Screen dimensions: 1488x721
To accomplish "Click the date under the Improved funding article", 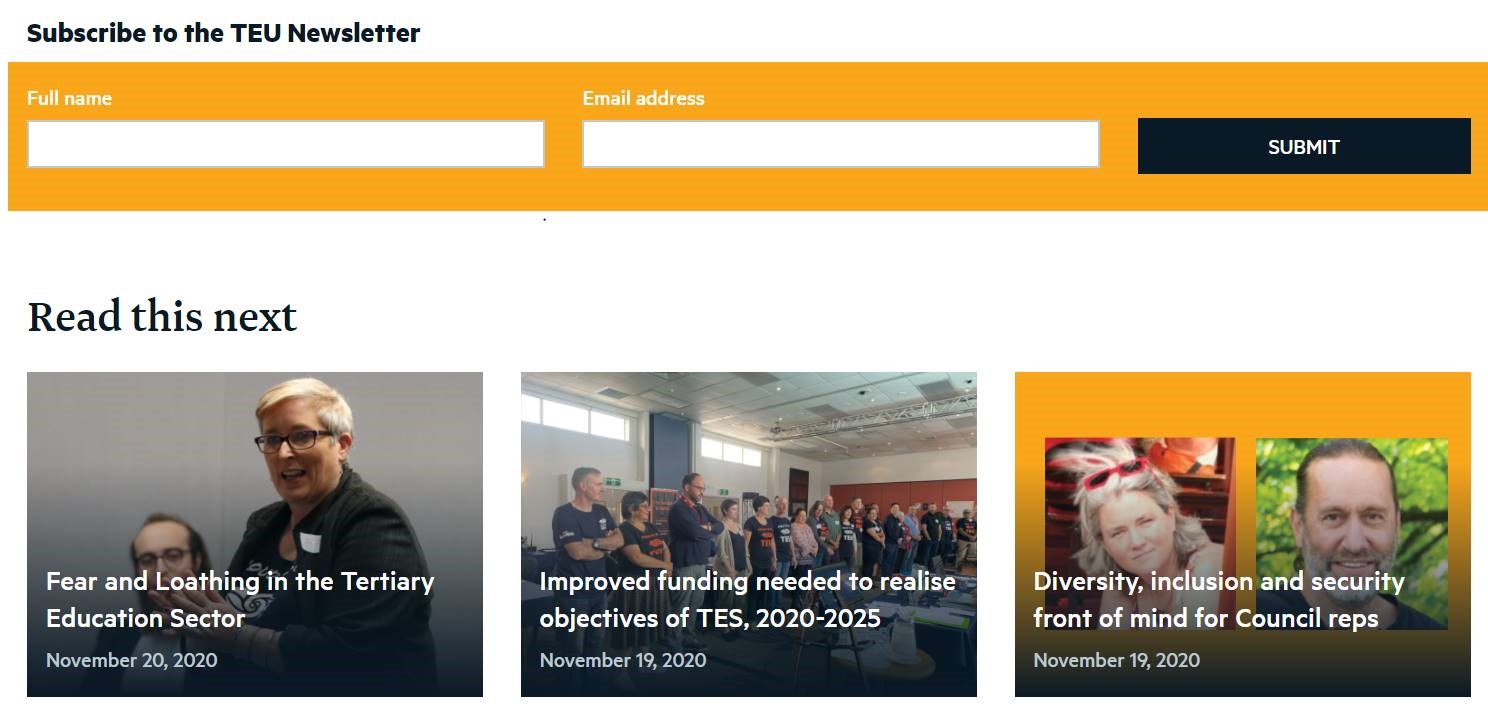I will click(x=623, y=660).
